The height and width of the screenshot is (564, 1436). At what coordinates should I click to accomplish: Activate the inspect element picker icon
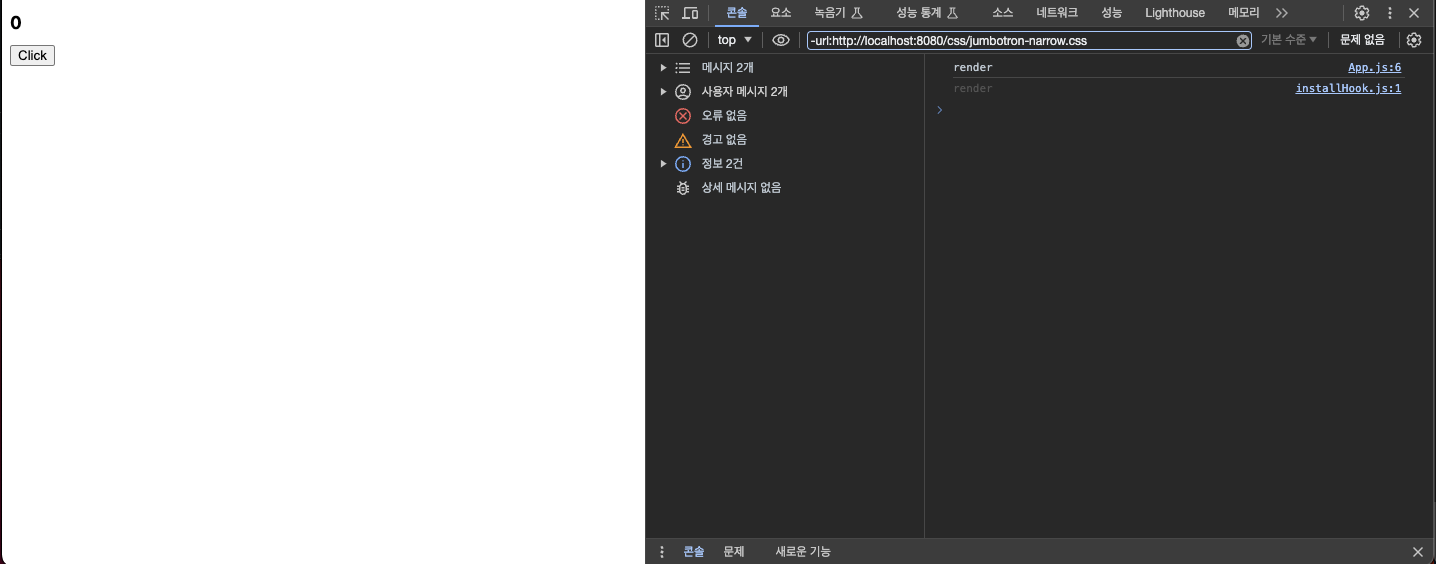pyautogui.click(x=662, y=13)
